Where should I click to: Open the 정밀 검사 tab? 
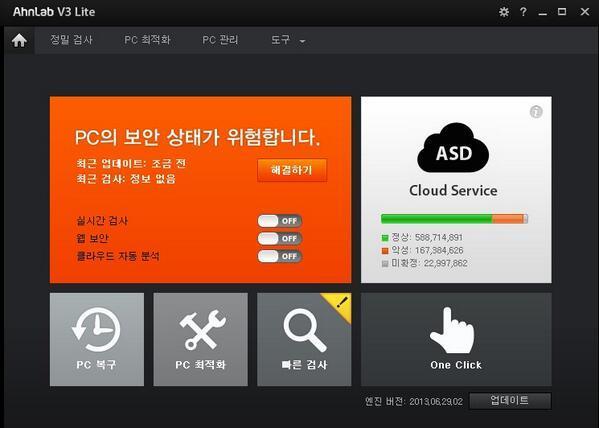71,40
